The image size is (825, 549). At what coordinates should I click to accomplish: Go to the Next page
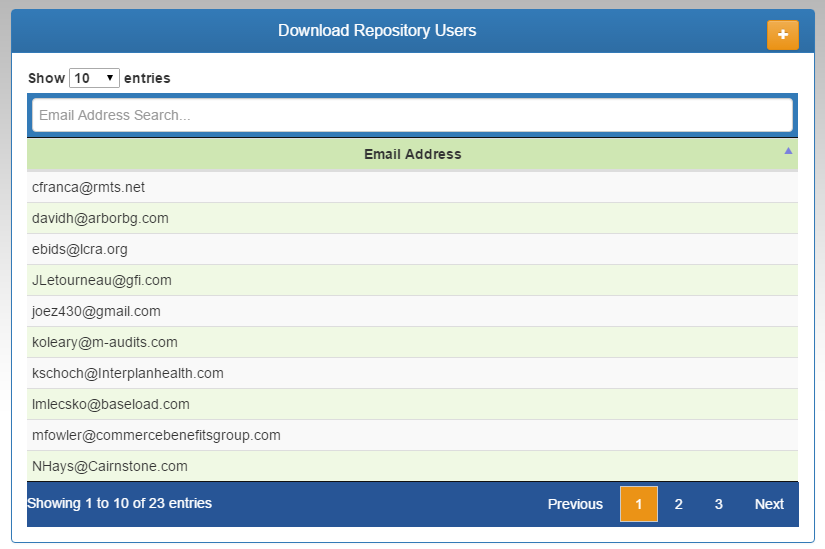(769, 504)
